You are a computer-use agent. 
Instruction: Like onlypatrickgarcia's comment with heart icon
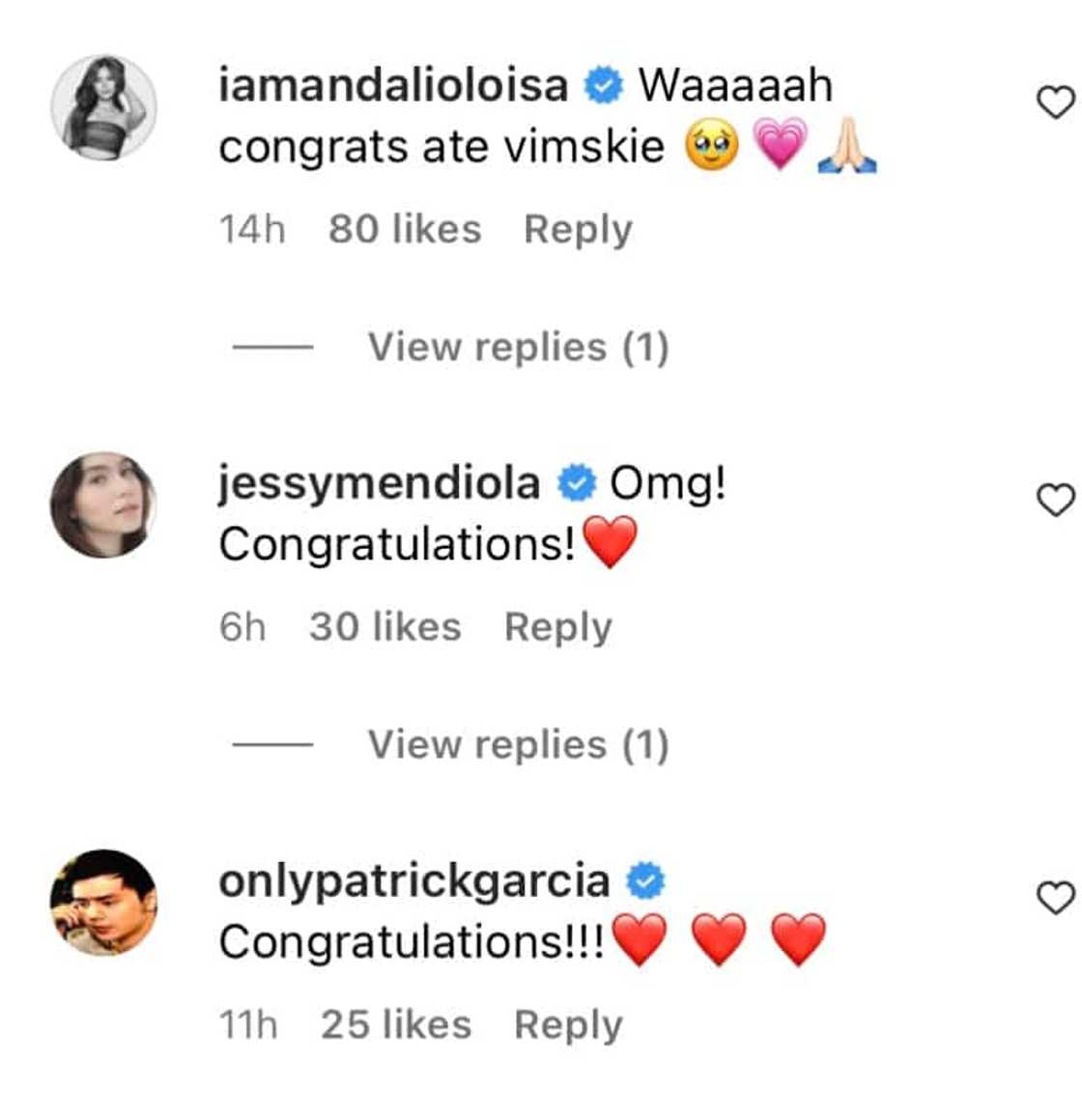coord(1055,898)
